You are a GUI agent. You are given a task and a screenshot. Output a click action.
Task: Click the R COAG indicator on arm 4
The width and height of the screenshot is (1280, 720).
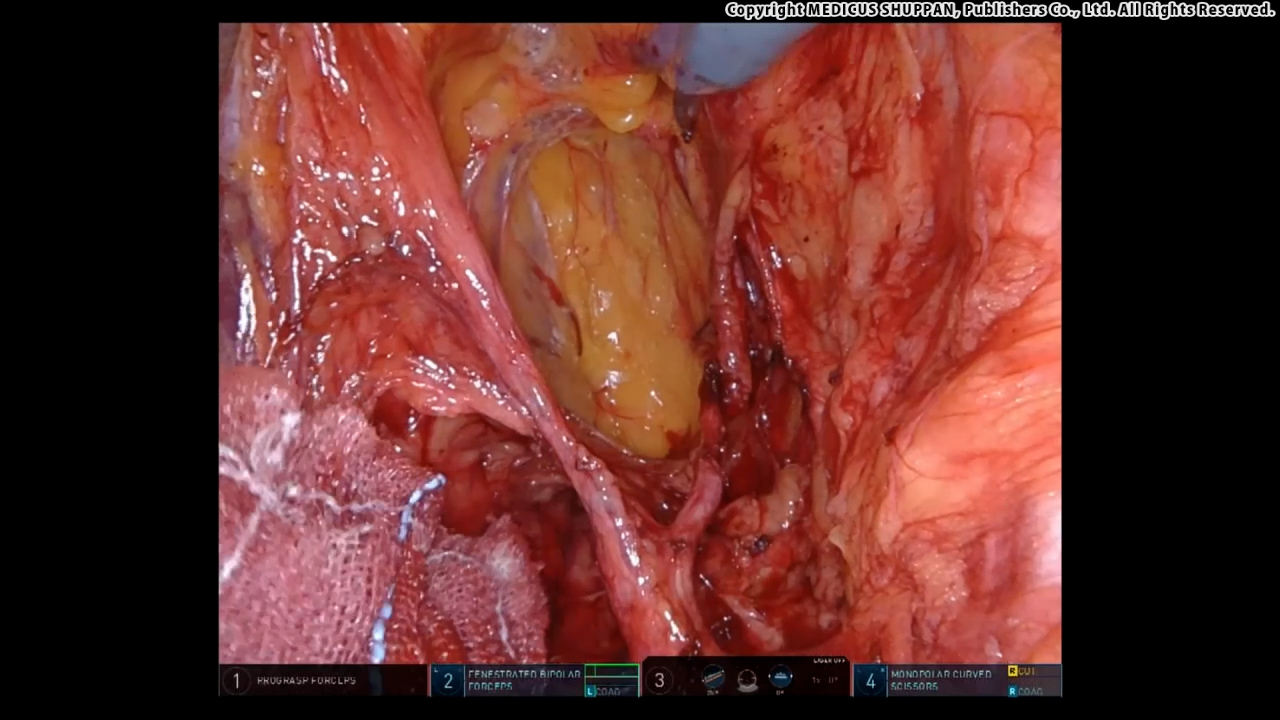click(x=1028, y=691)
